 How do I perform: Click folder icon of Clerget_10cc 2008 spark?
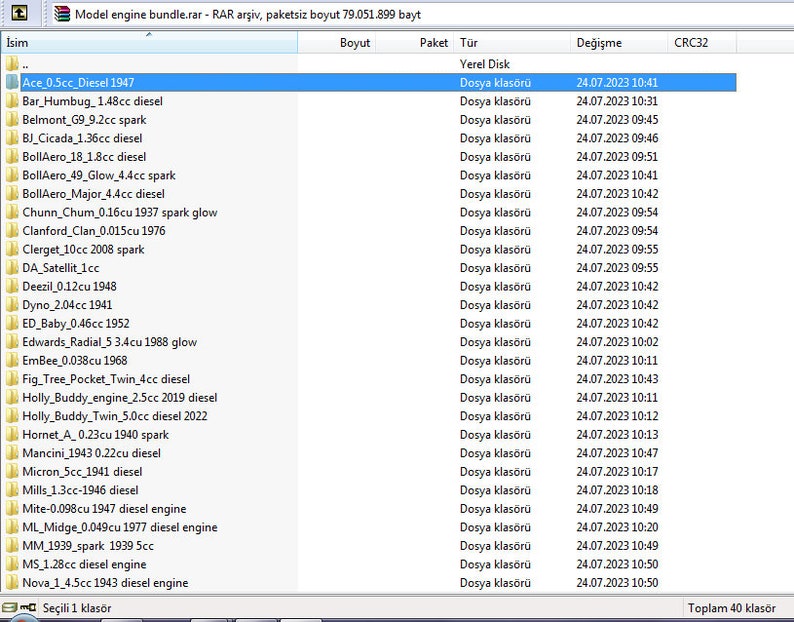tap(12, 249)
